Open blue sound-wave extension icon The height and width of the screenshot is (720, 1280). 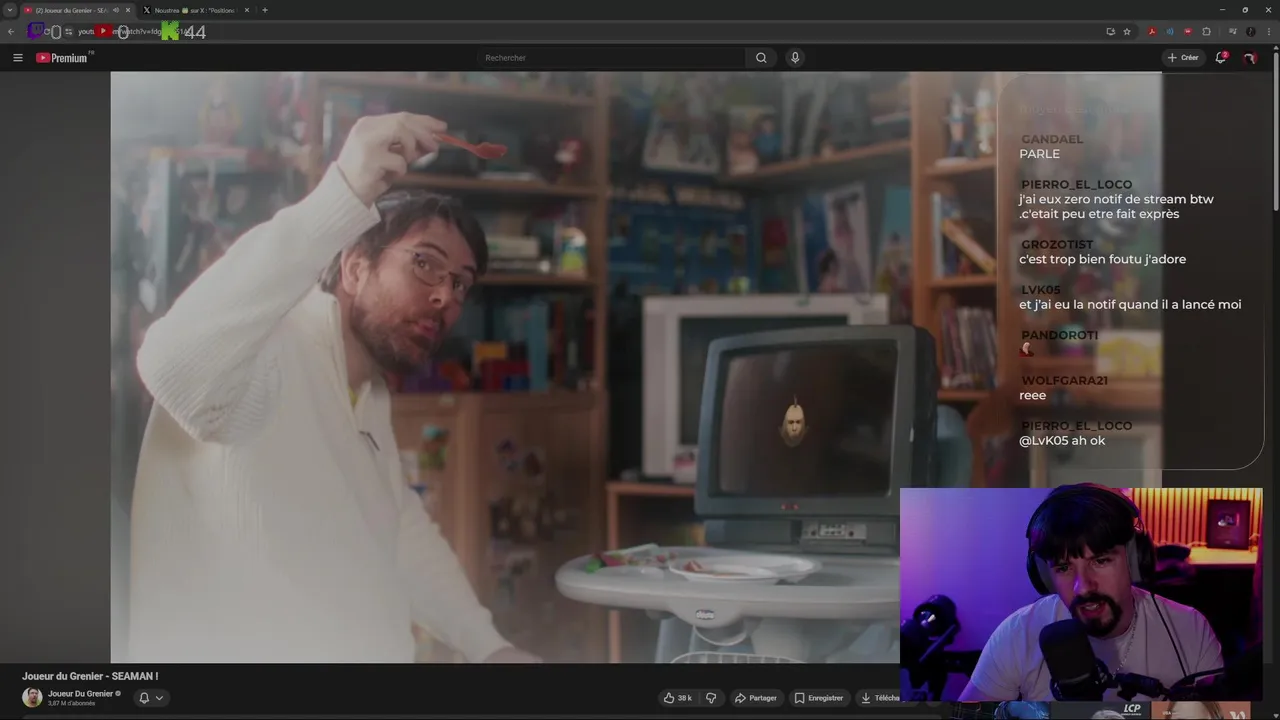coord(1170,31)
